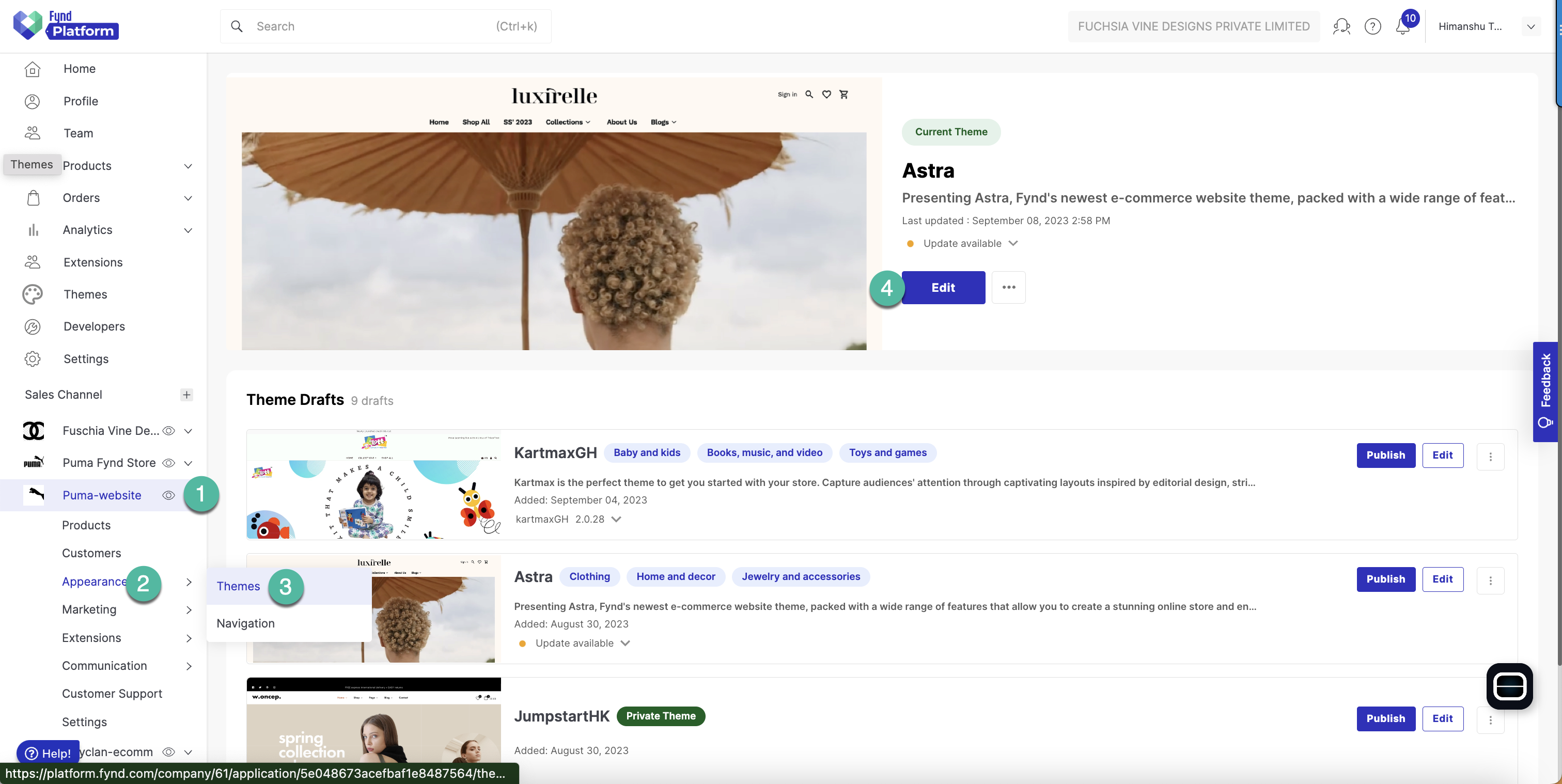Image resolution: width=1562 pixels, height=784 pixels.
Task: Click the Toys and games tag
Action: pos(887,452)
